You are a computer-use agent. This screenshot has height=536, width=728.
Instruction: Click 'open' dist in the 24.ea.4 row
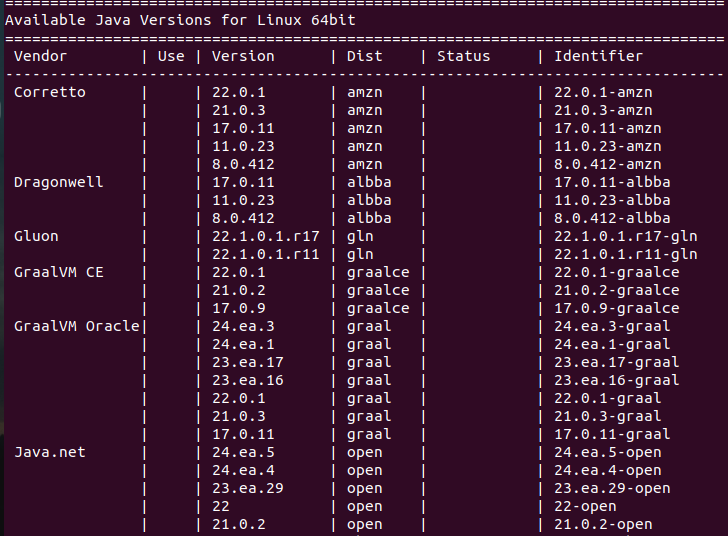pos(364,471)
